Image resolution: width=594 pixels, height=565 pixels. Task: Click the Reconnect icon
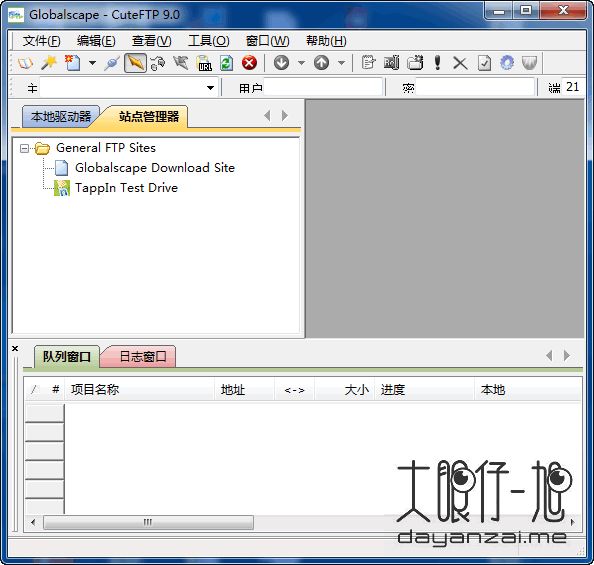[x=158, y=63]
